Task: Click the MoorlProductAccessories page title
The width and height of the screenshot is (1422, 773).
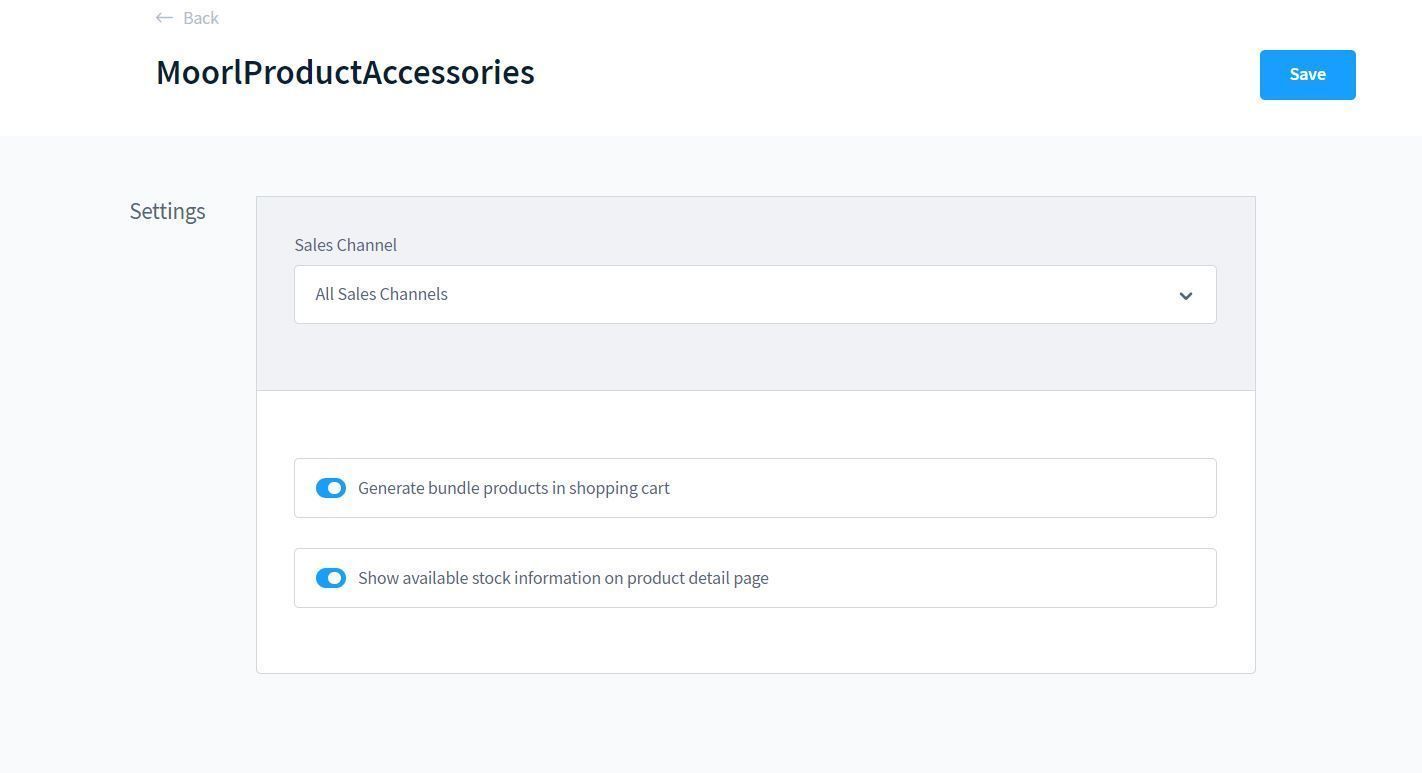Action: coord(345,72)
